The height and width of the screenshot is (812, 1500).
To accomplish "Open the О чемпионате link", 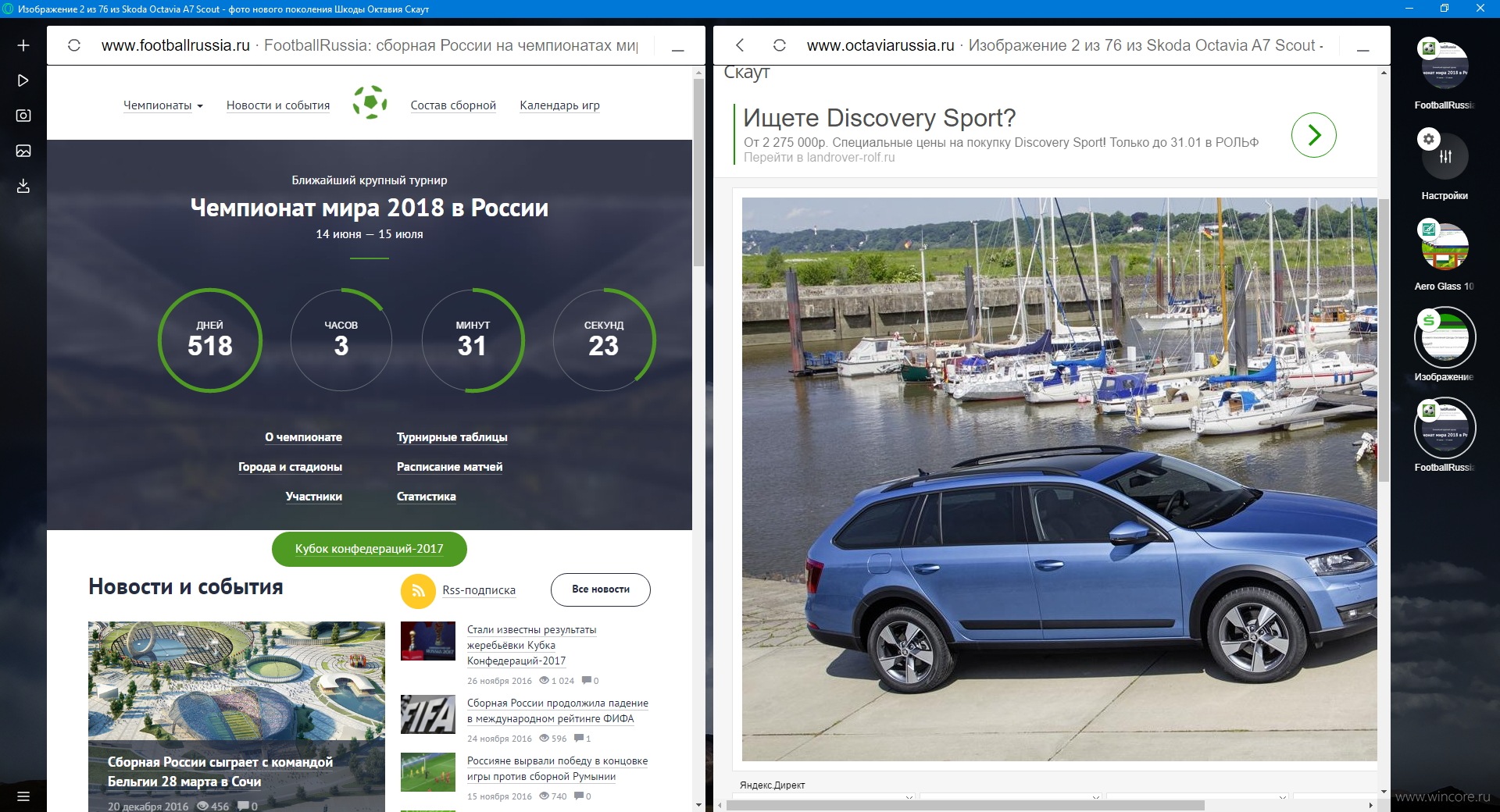I will point(303,437).
